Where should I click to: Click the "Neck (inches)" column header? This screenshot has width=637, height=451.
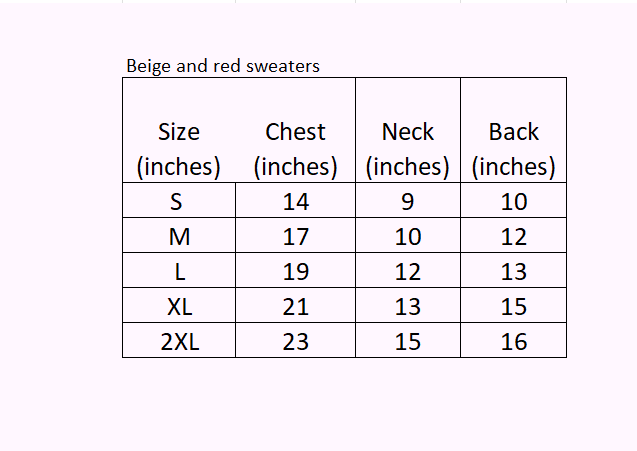coord(408,149)
